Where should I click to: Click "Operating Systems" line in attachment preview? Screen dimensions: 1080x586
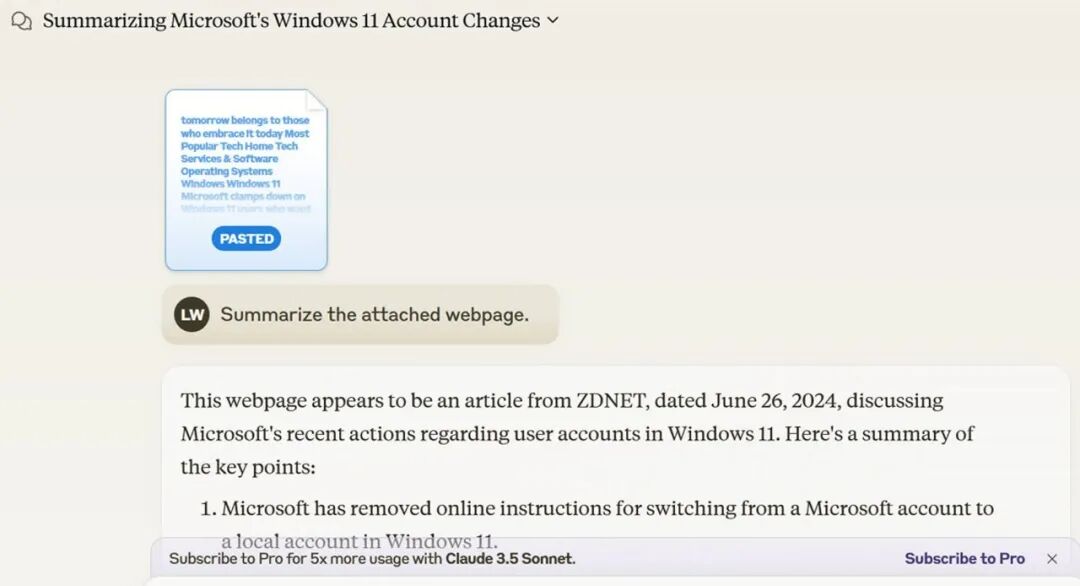tap(227, 171)
